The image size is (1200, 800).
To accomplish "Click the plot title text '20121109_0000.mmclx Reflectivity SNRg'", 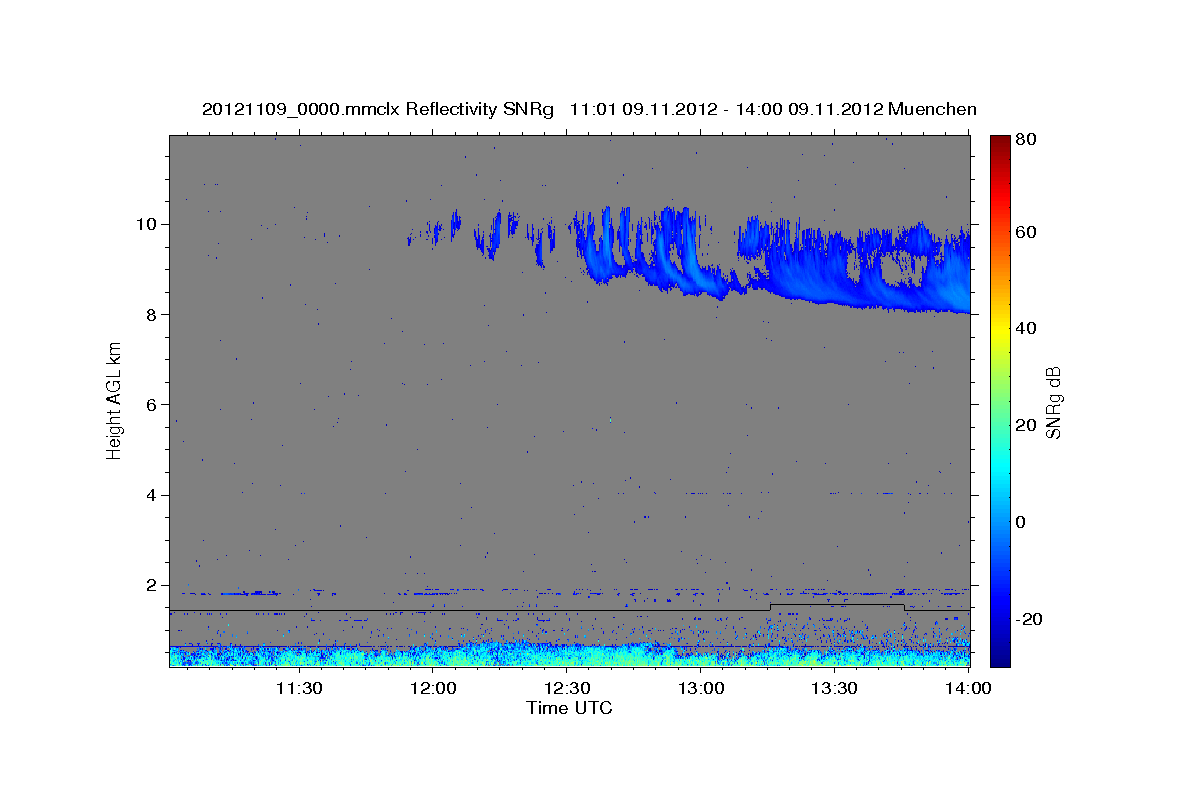I will click(x=377, y=110).
